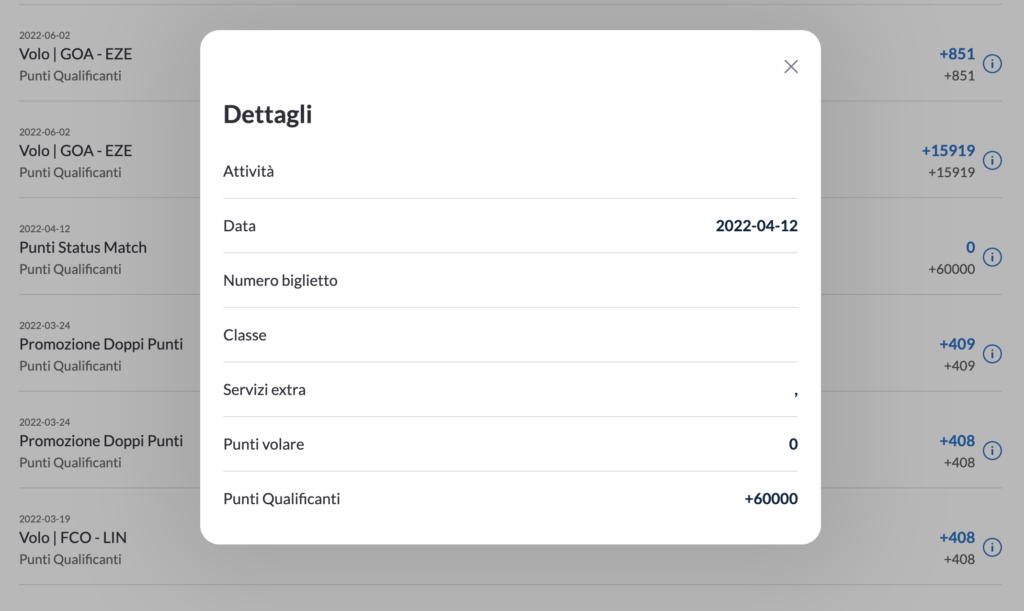The width and height of the screenshot is (1024, 611).
Task: Select date value 2022-04-12 in dialog
Action: coord(756,226)
